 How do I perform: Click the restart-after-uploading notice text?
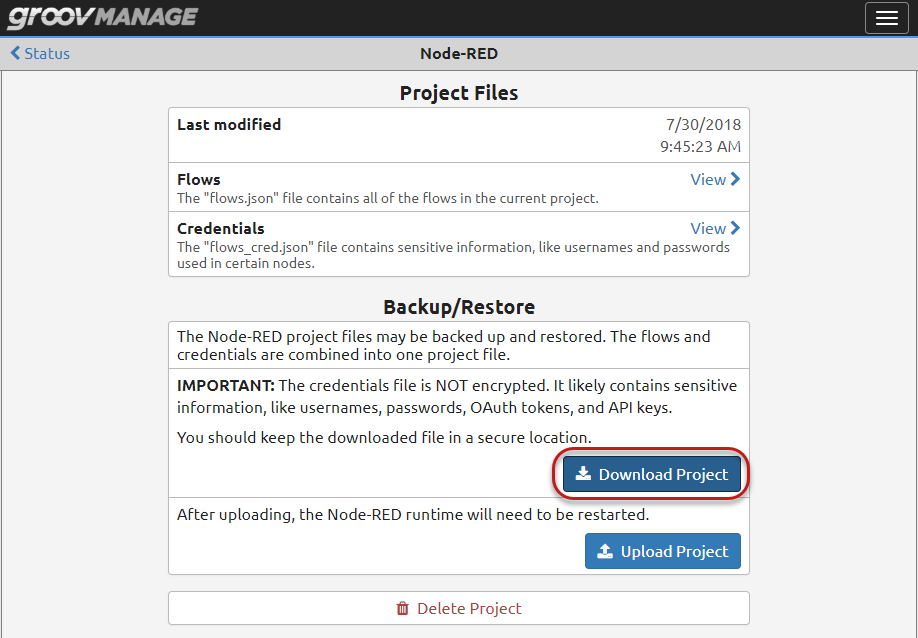pyautogui.click(x=413, y=514)
